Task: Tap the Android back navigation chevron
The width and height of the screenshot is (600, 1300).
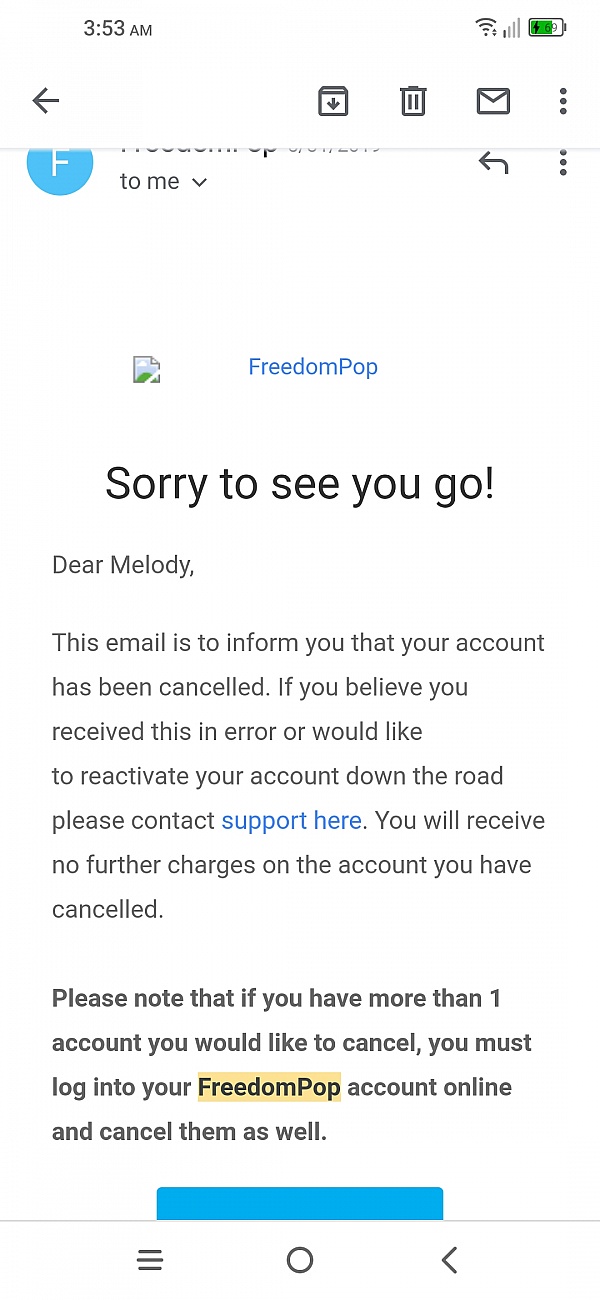Action: click(x=450, y=1261)
